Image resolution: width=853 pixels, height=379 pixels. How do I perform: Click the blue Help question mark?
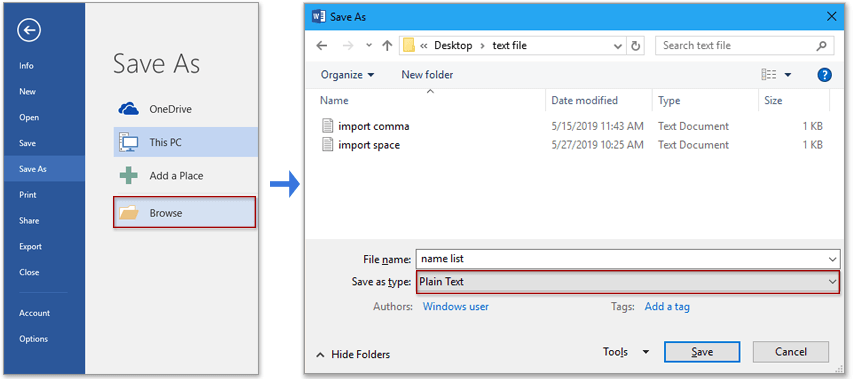(825, 75)
